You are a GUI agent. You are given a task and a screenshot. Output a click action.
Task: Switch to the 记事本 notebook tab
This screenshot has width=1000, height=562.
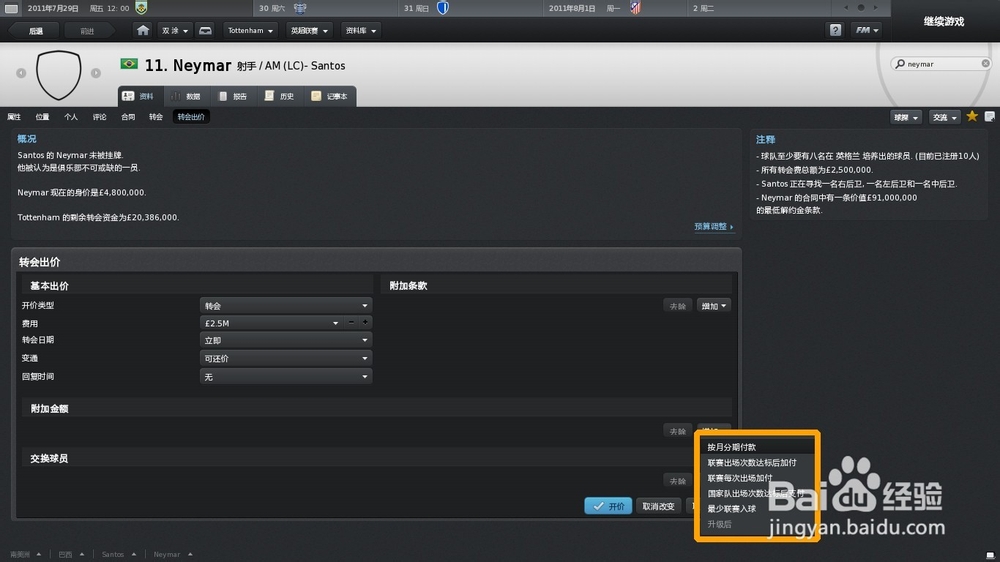coord(330,96)
